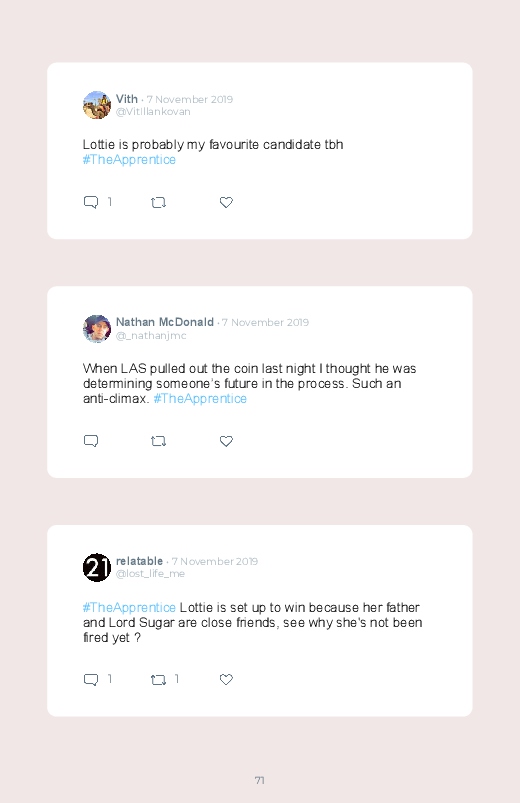
Task: Retweet Nathan McDonald's anti-climax tweet
Action: pyautogui.click(x=158, y=441)
